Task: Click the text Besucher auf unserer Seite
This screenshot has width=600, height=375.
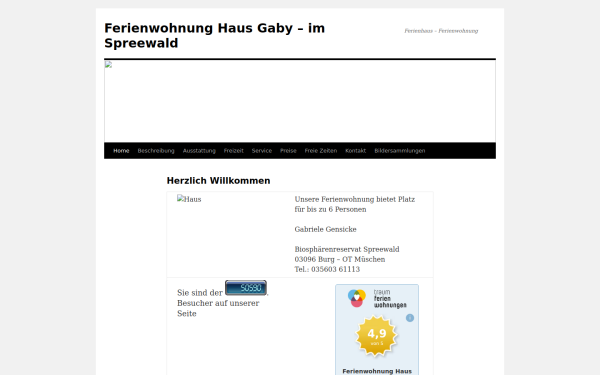Action: pyautogui.click(x=218, y=308)
